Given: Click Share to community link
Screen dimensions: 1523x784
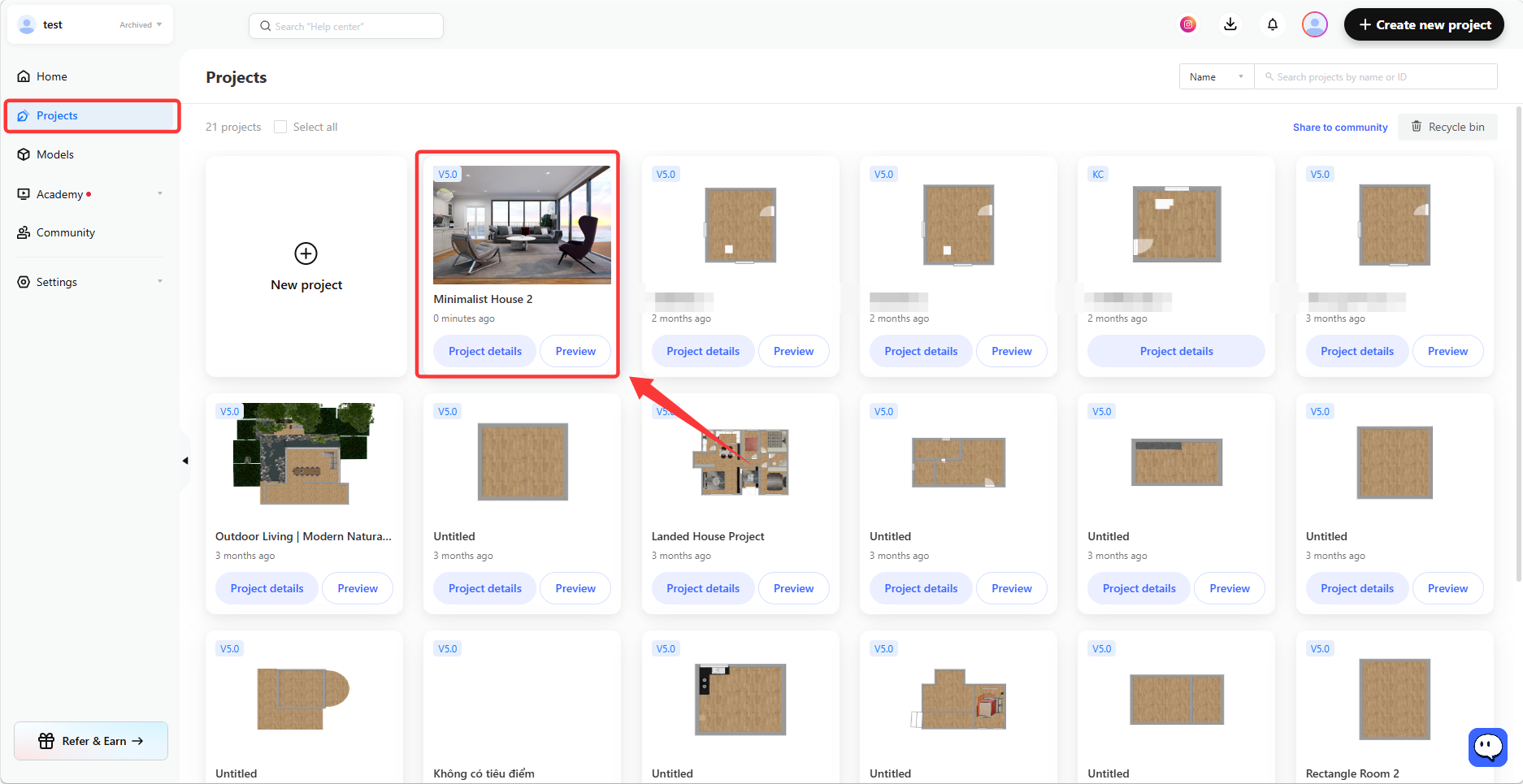Looking at the screenshot, I should [1340, 128].
